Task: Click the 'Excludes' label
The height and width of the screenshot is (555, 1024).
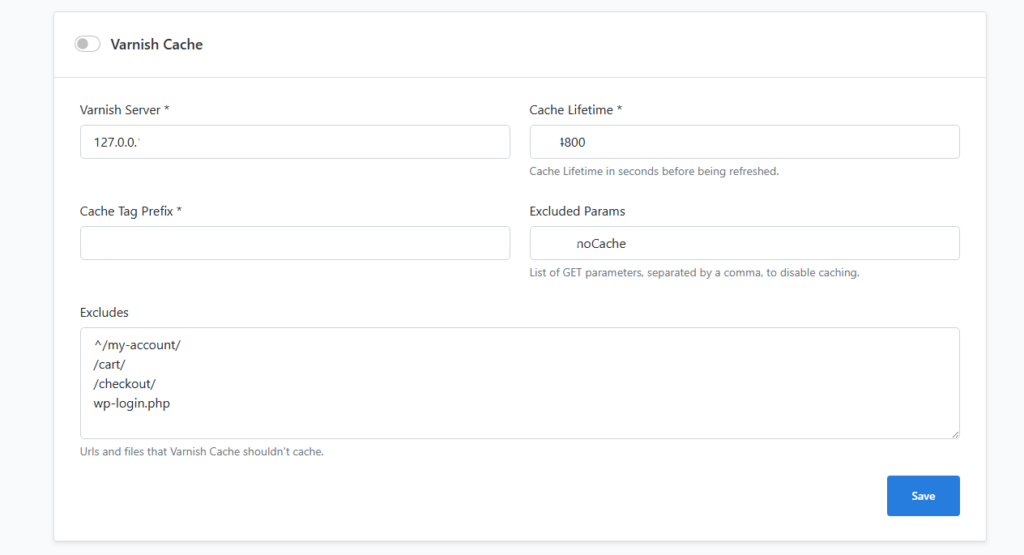Action: [x=104, y=312]
